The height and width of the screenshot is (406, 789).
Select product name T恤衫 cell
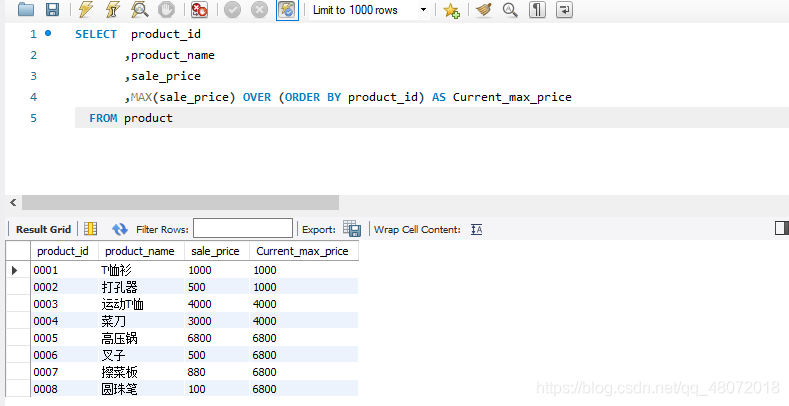141,270
